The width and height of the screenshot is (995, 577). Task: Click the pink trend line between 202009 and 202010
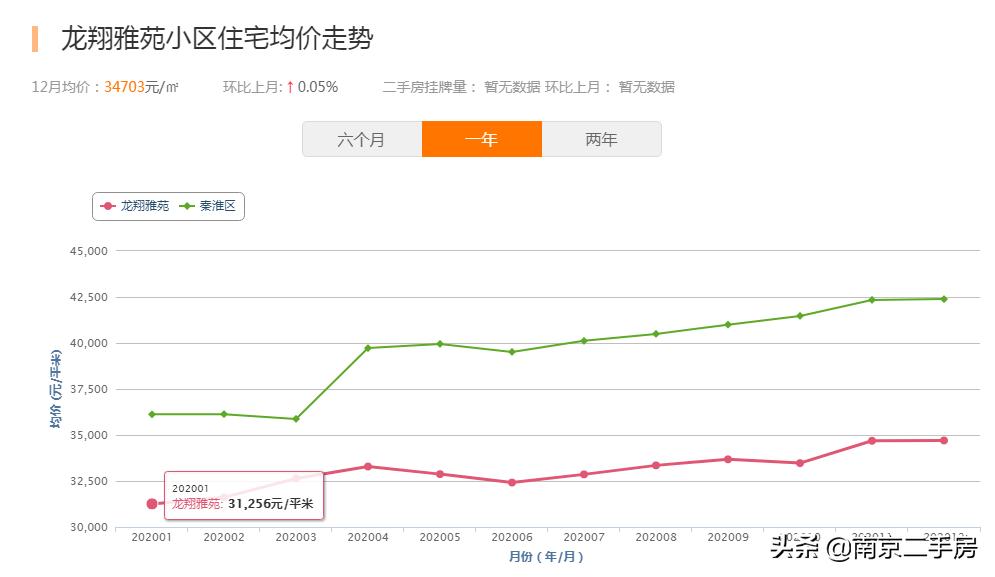tap(765, 459)
